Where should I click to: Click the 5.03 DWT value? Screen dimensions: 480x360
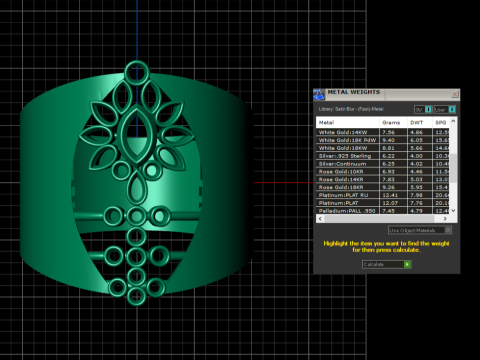[417, 179]
